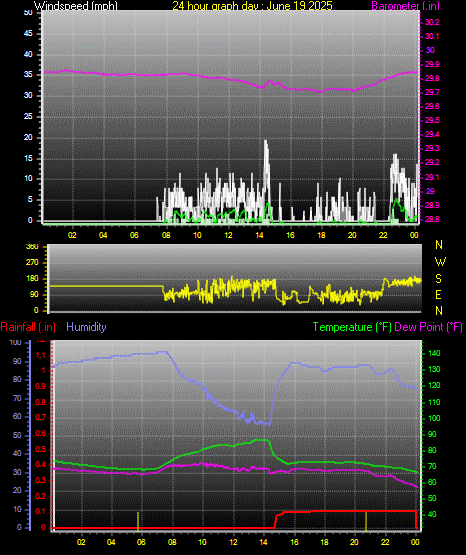This screenshot has height=555, width=466.
Task: Click the 25 value on the windspeed axis
Action: 28,116
